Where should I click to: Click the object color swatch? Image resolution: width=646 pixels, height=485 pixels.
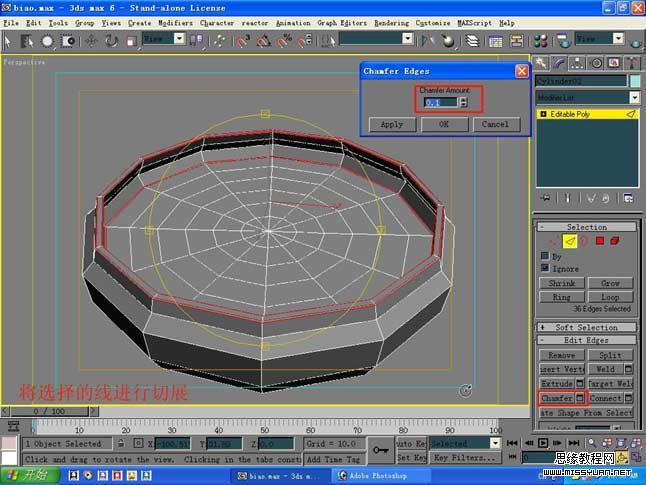pos(635,81)
